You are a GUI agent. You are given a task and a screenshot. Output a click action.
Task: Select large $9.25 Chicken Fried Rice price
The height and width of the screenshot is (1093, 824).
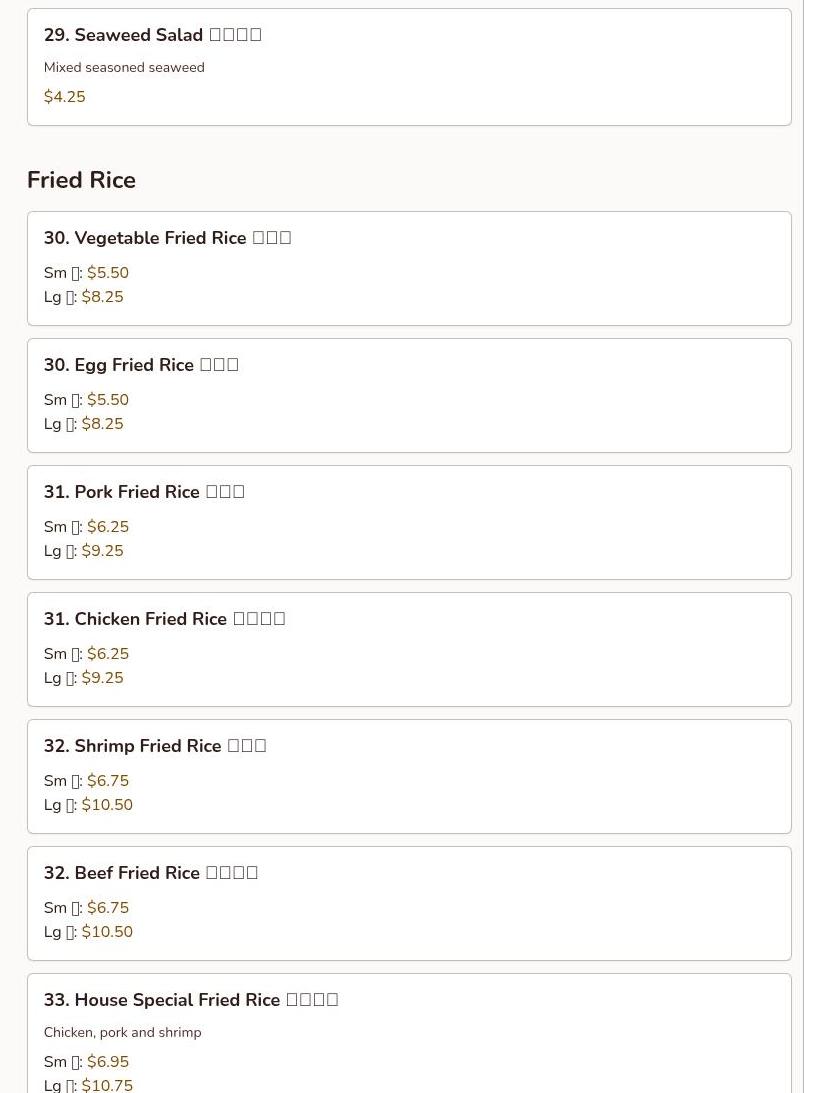coord(102,678)
